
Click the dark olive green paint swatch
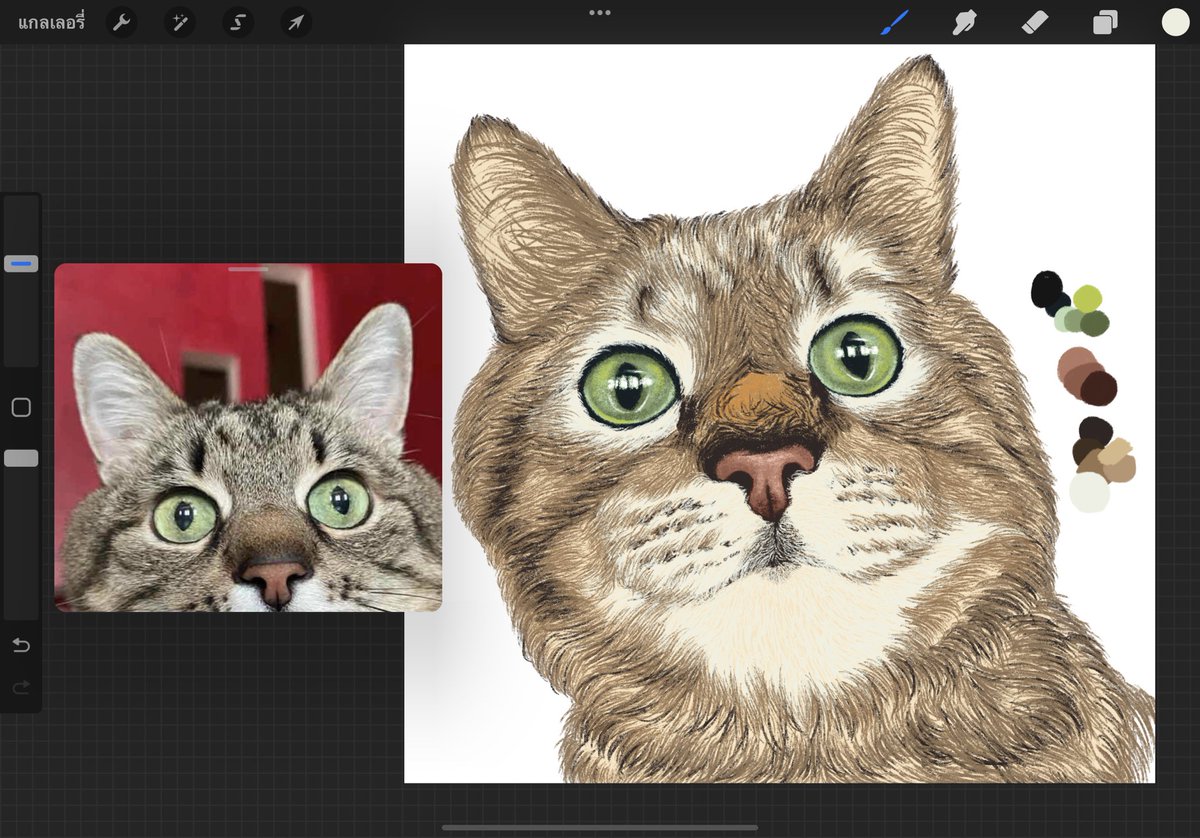click(1096, 323)
